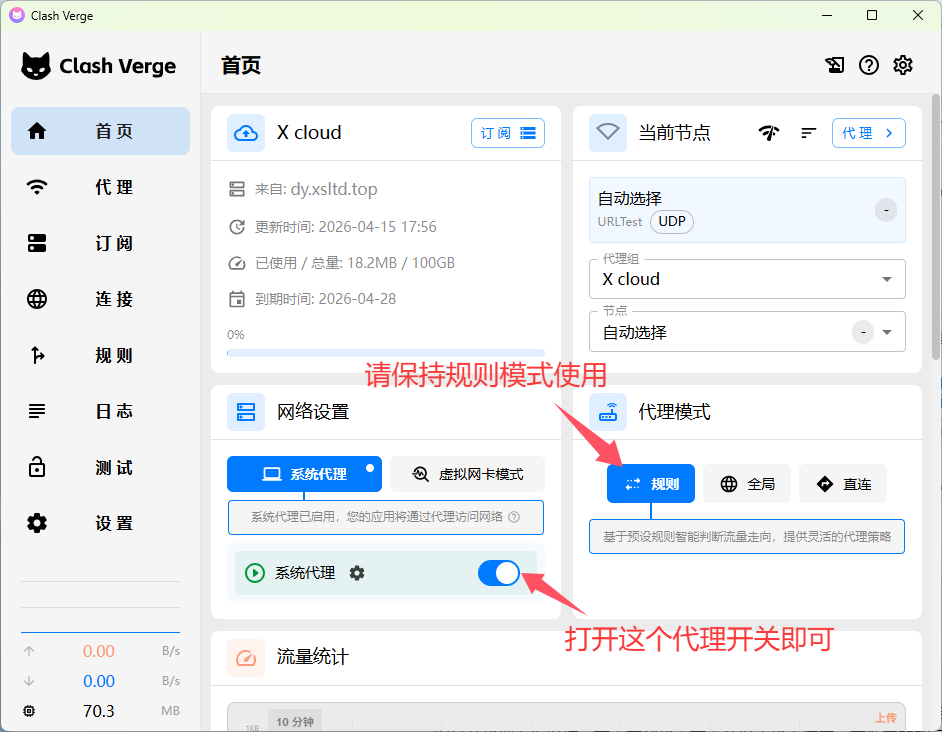Click the 上传 legend in traffic chart
This screenshot has height=732, width=942.
point(886,718)
